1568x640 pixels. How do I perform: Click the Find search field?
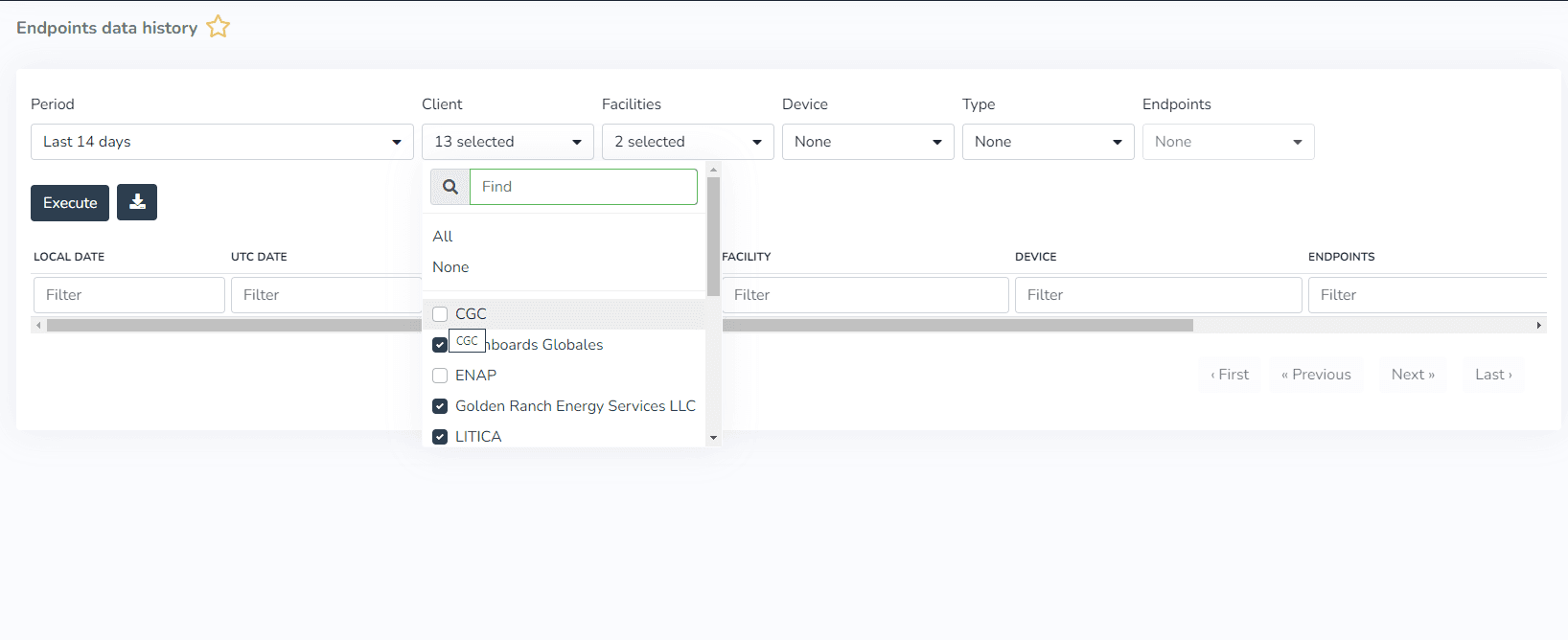(x=583, y=187)
